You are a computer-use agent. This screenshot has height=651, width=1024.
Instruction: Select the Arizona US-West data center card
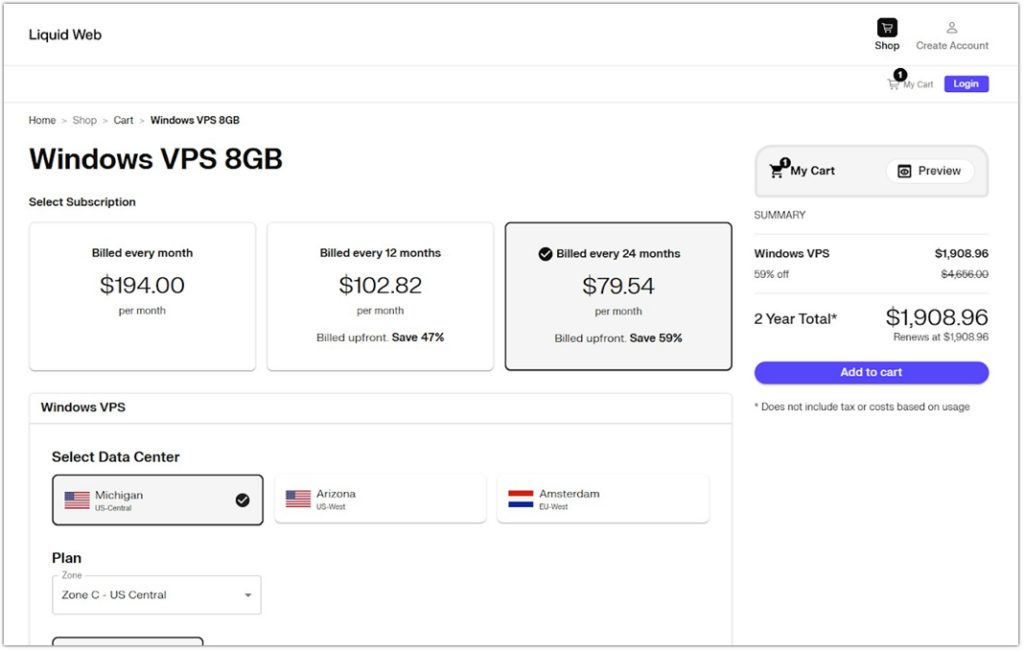point(380,499)
